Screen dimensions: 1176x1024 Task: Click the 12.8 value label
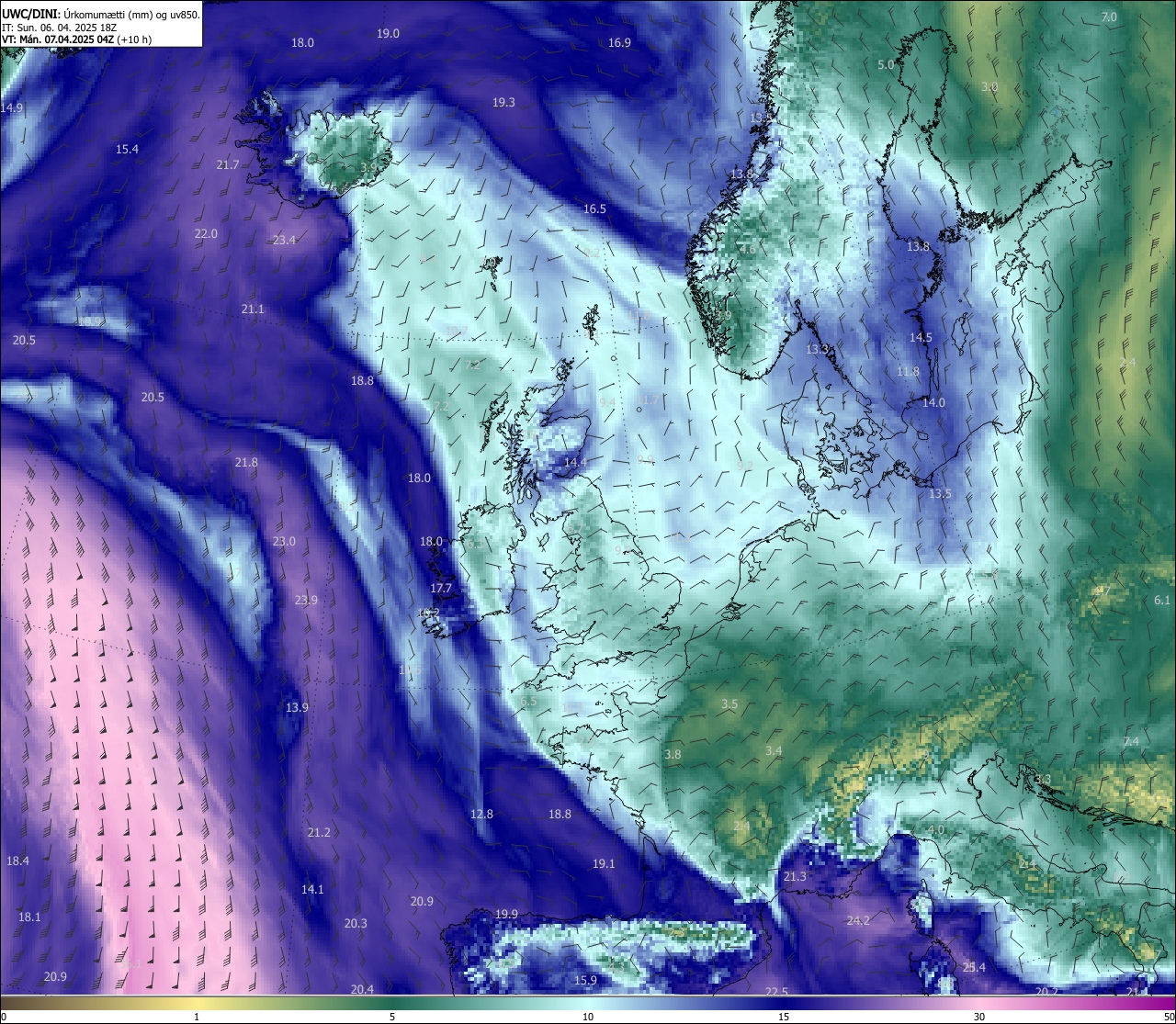click(x=481, y=815)
